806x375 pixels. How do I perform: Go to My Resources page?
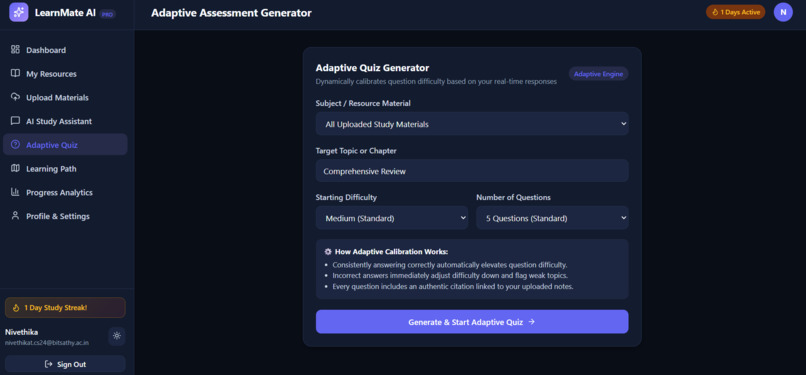[65, 73]
